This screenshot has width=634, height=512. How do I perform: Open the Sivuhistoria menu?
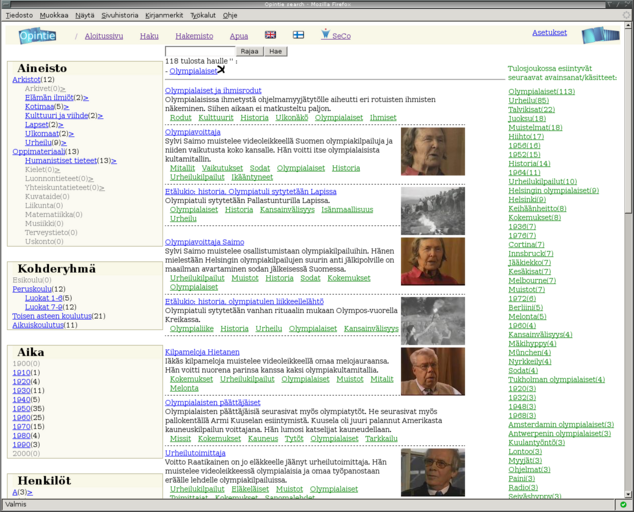point(120,15)
